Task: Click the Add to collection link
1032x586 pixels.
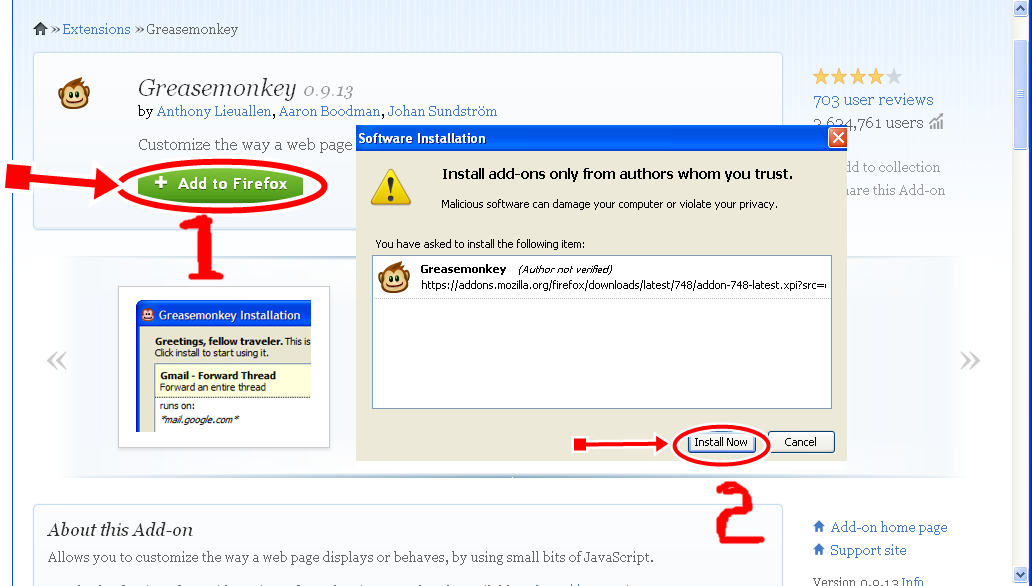Action: (893, 167)
